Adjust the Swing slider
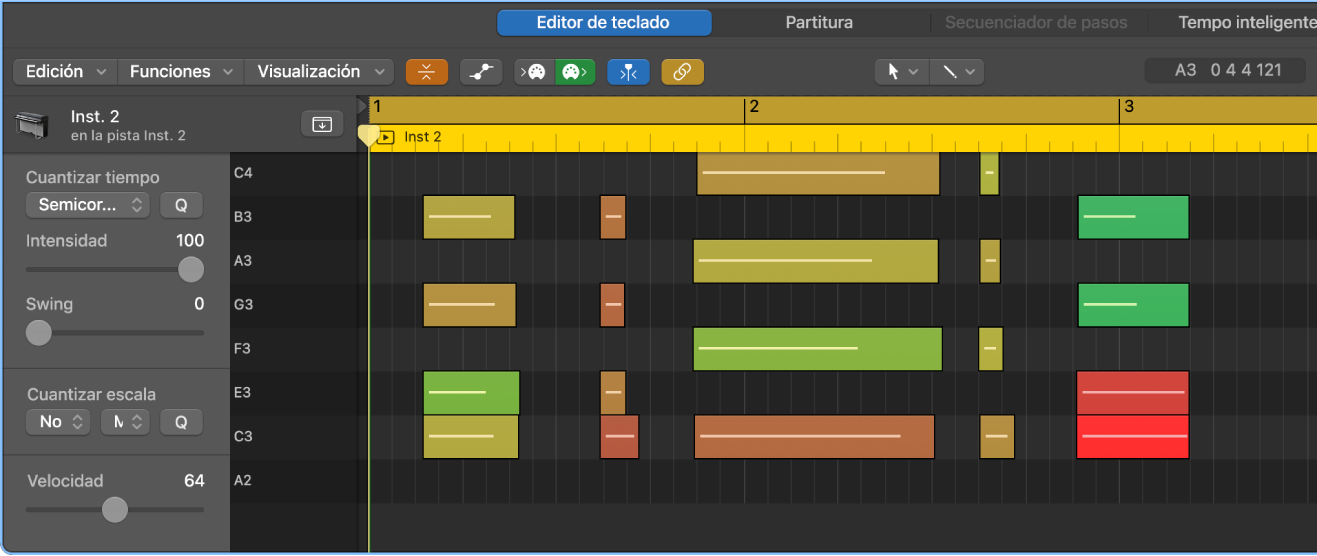Screen dimensions: 1317x556 point(38,333)
